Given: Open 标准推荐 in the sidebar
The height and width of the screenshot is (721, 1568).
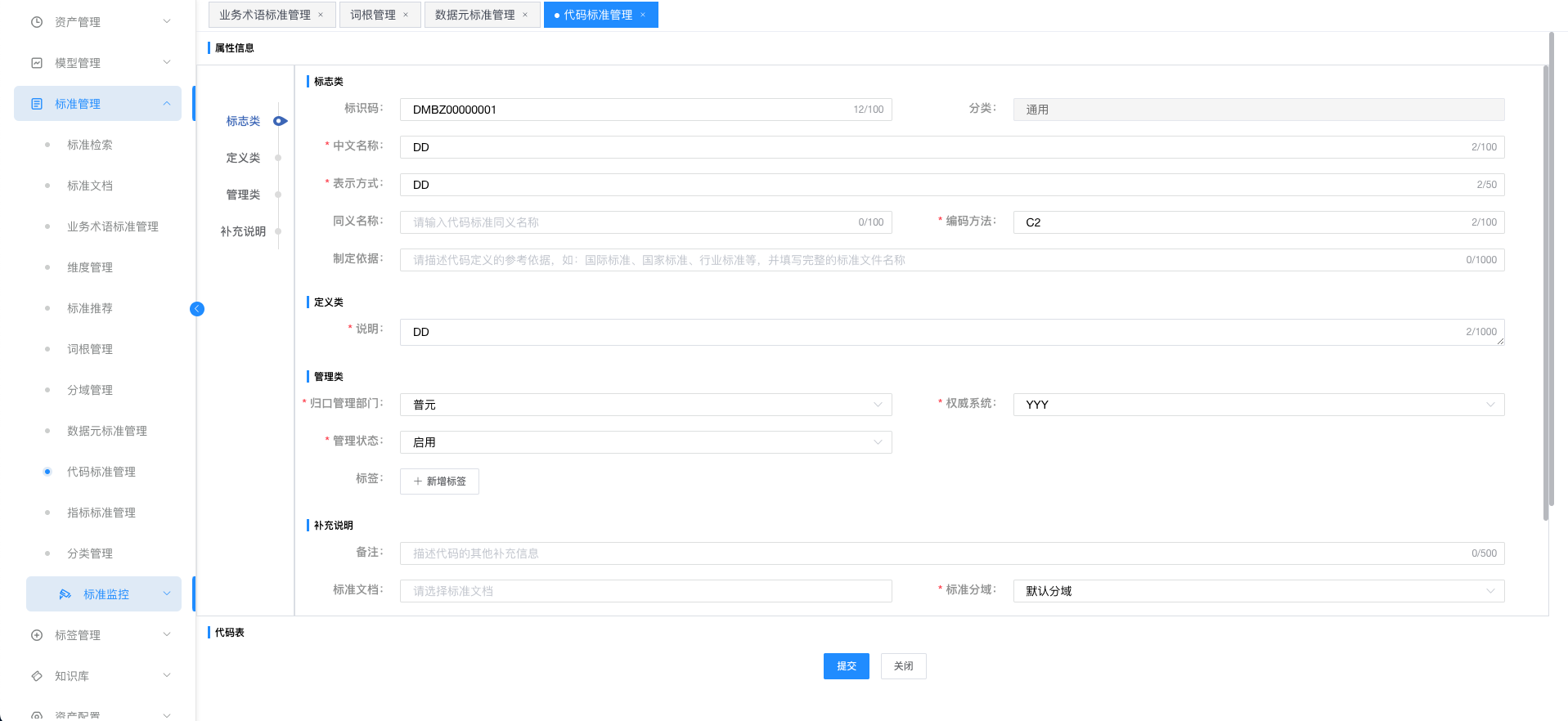Looking at the screenshot, I should click(x=90, y=308).
